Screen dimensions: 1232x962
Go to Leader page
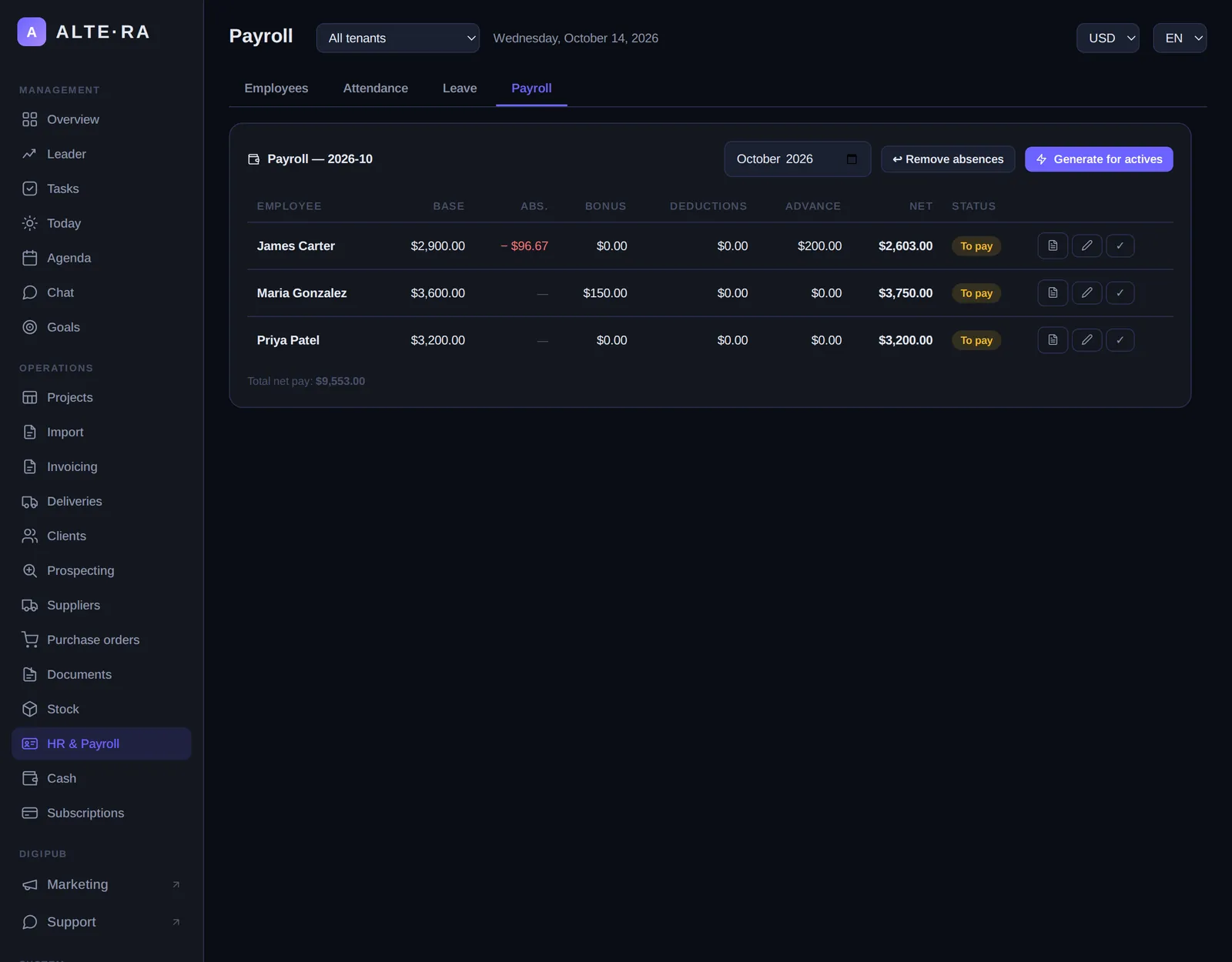coord(102,154)
